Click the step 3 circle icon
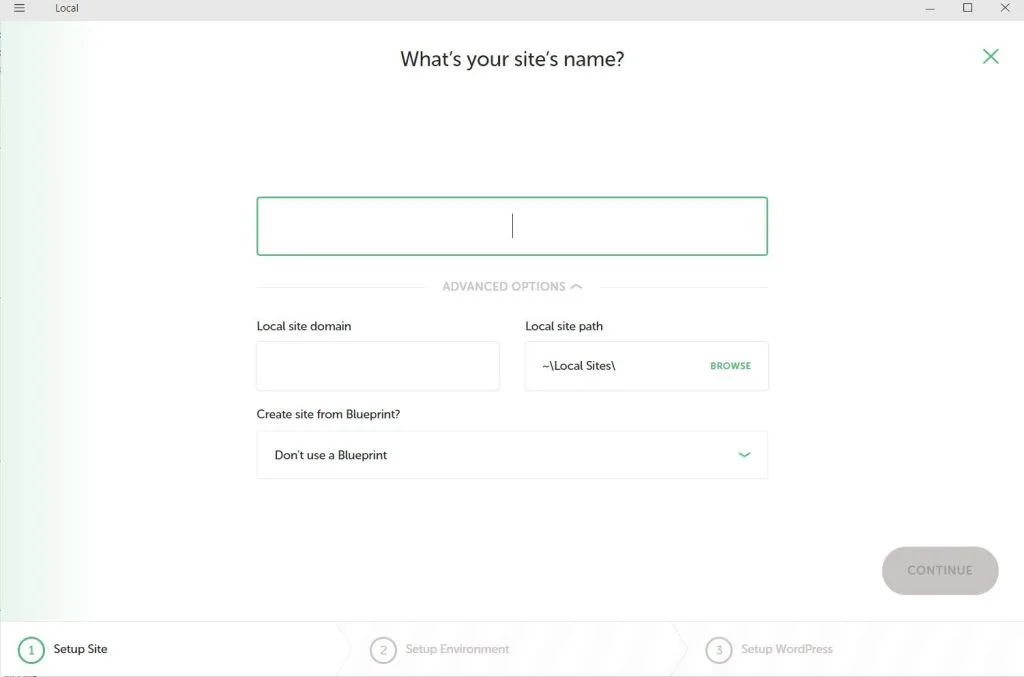 point(717,650)
